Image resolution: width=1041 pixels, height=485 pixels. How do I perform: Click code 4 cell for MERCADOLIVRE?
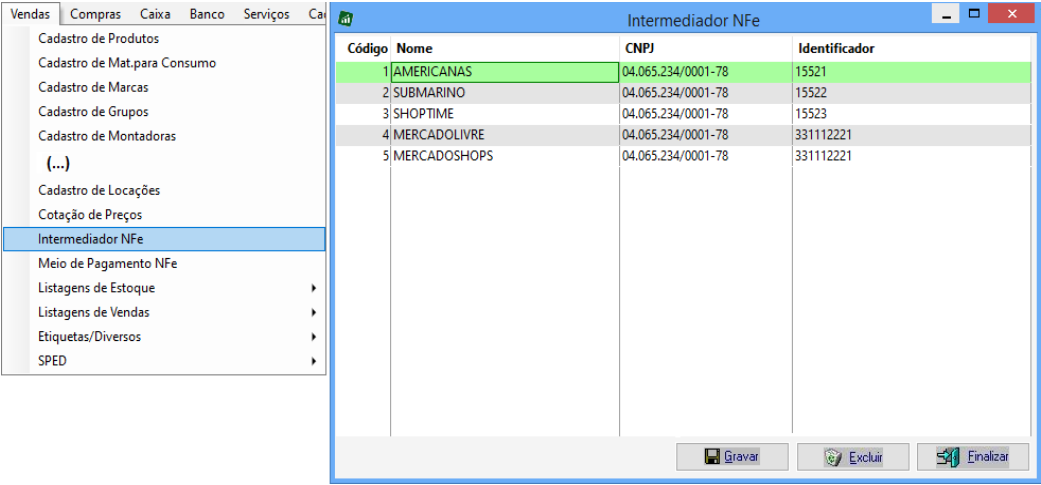(x=363, y=135)
